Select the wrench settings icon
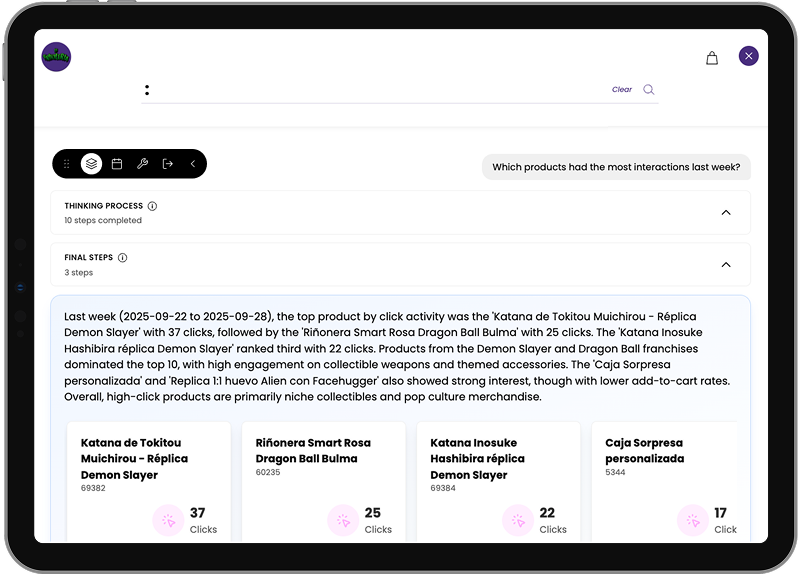The width and height of the screenshot is (800, 574). click(x=142, y=164)
